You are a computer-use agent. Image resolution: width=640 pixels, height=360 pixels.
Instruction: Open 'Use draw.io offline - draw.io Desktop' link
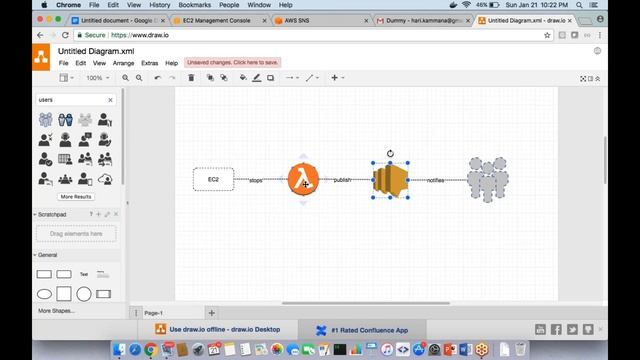pos(218,329)
